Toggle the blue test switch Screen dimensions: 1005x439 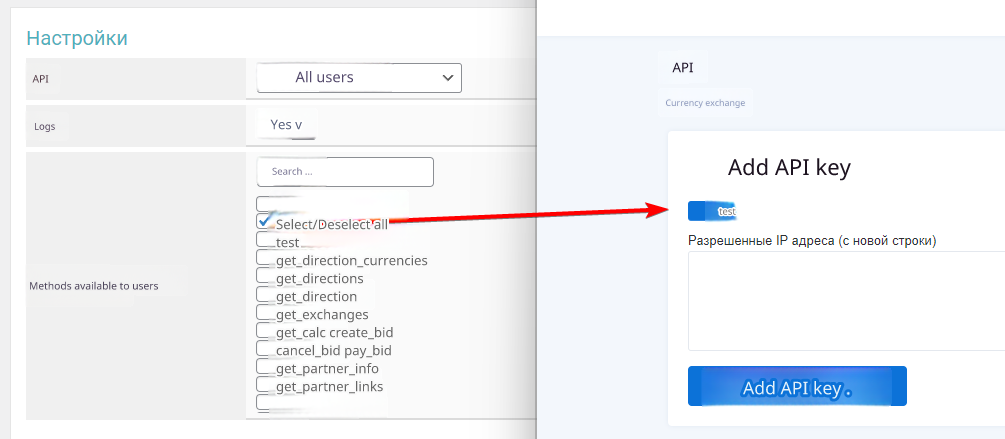(711, 211)
